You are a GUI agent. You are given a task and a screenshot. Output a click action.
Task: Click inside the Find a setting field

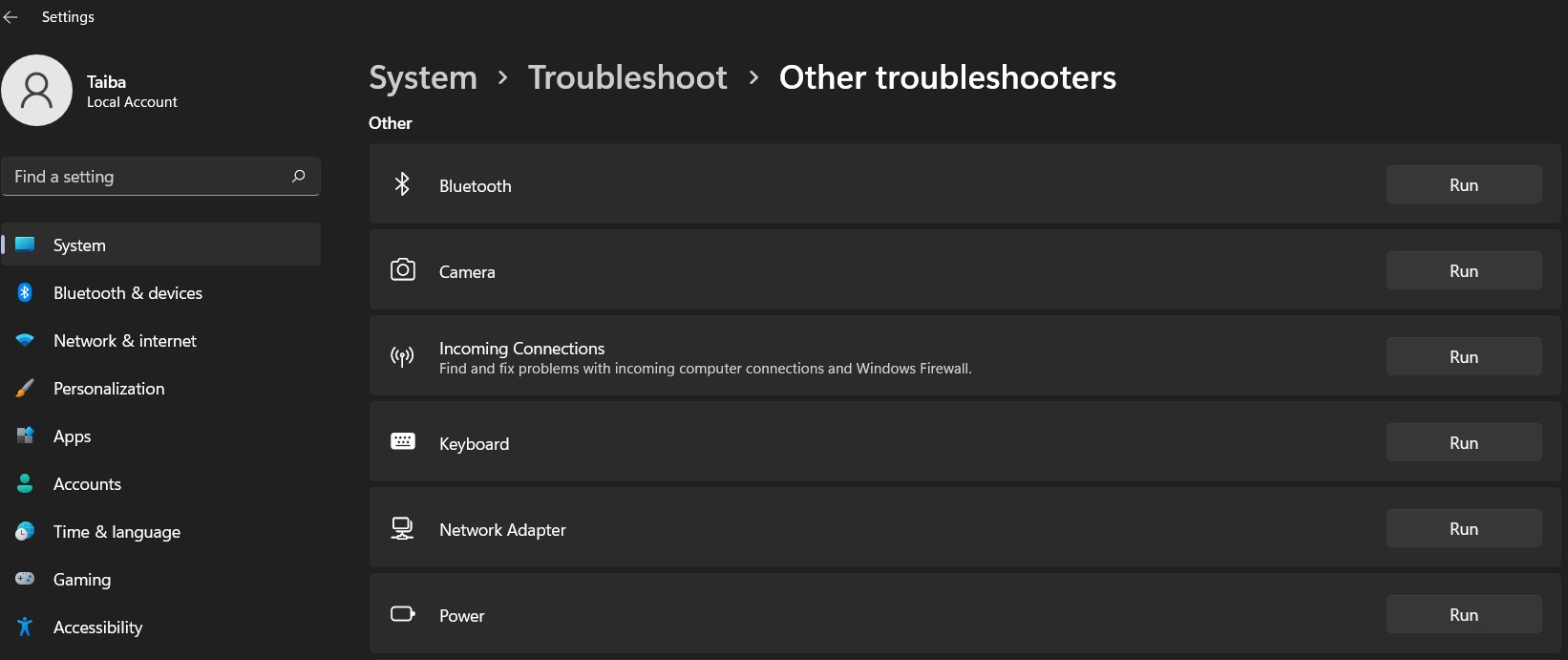[143, 176]
